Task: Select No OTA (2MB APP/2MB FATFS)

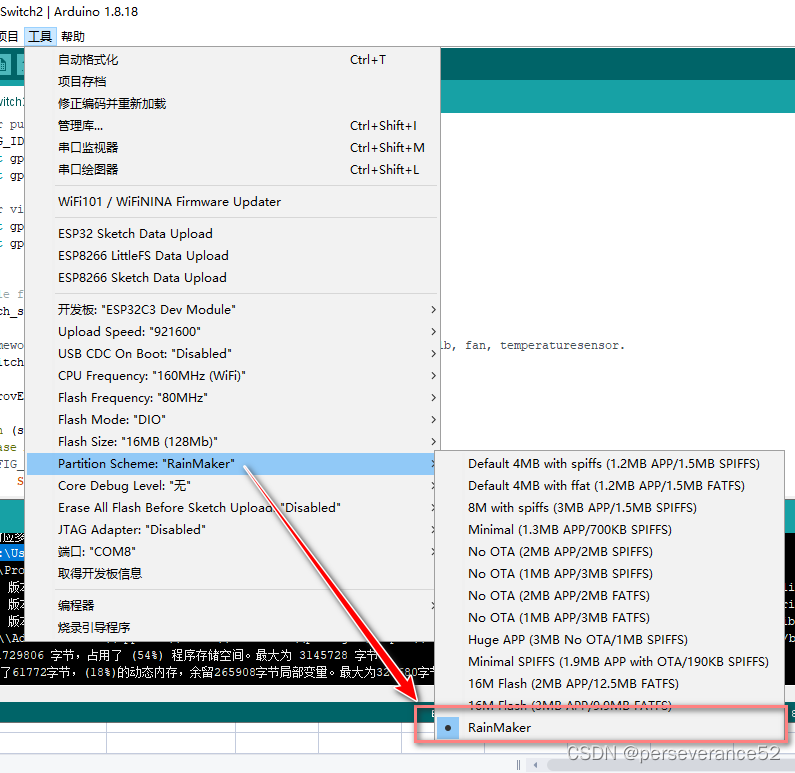Action: (609, 596)
